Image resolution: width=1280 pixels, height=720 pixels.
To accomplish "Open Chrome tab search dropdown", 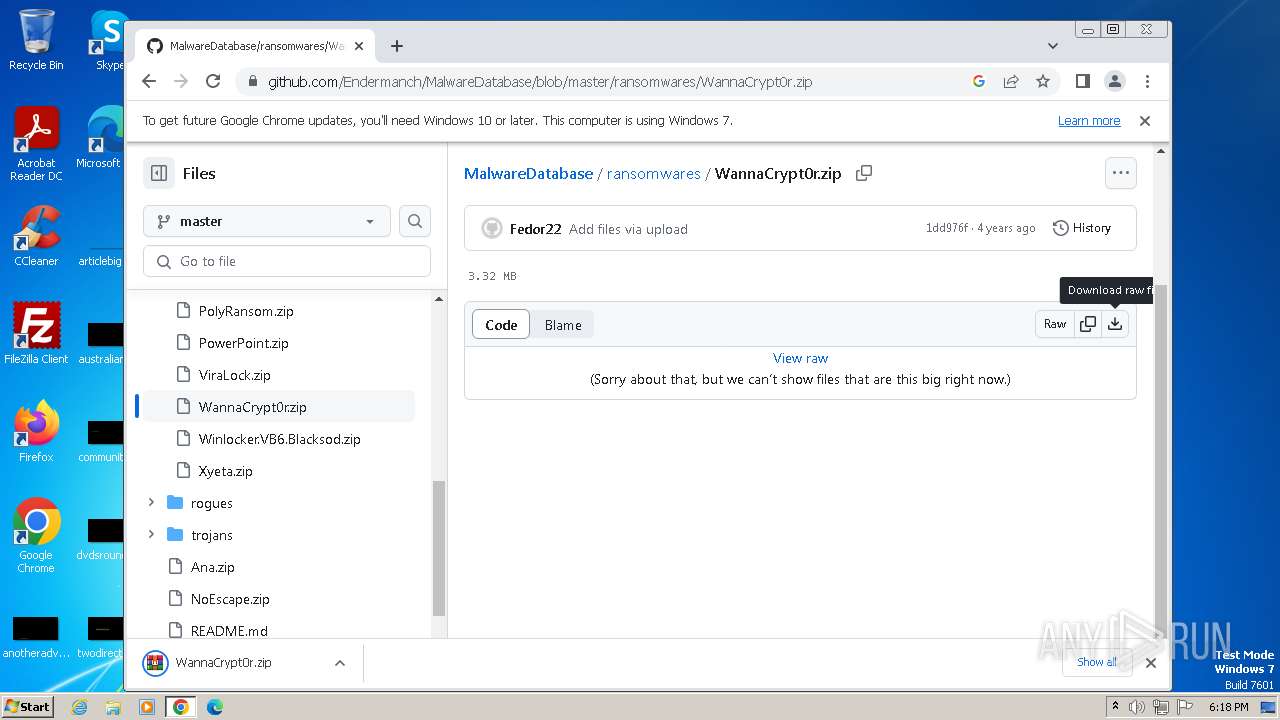I will point(1053,46).
